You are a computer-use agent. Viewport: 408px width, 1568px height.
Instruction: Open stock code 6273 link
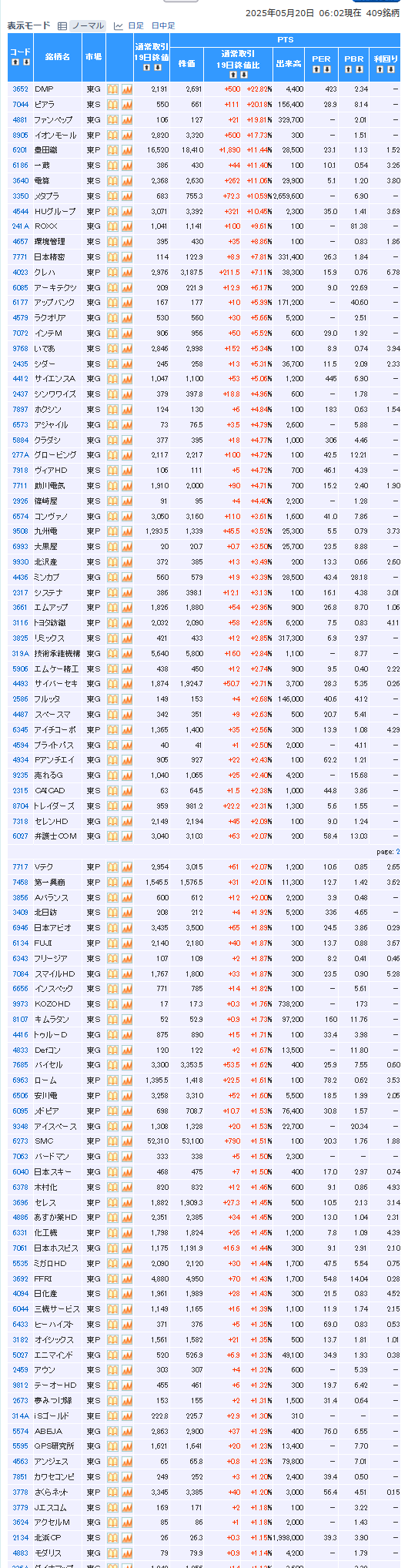pyautogui.click(x=20, y=1141)
